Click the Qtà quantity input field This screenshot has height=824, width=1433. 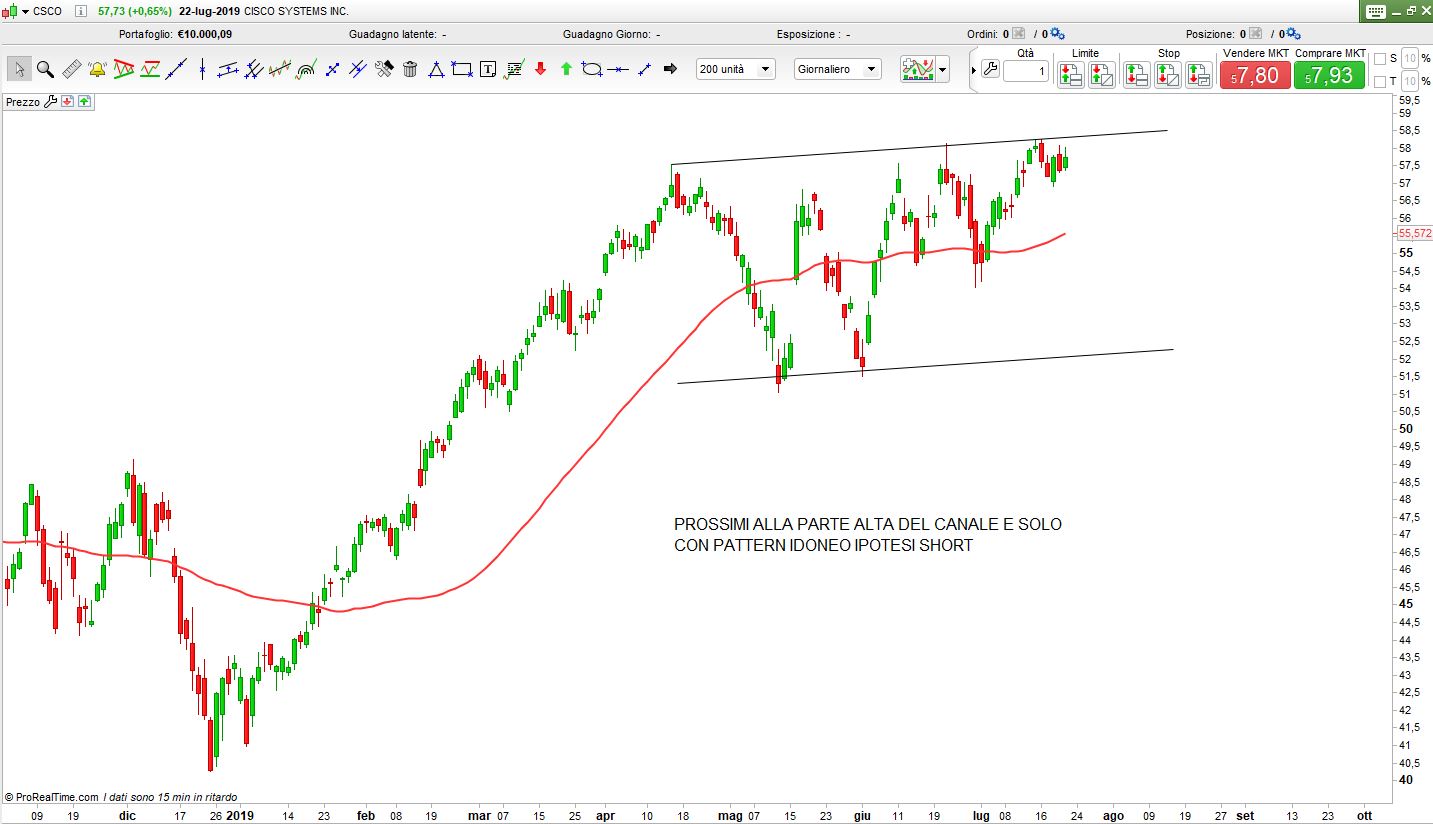[x=1025, y=71]
